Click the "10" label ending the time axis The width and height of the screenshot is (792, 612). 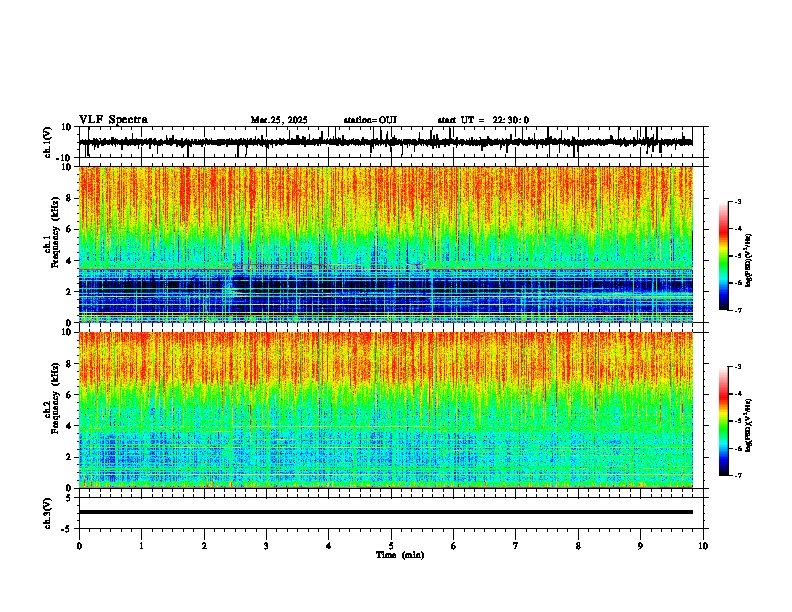[x=703, y=546]
